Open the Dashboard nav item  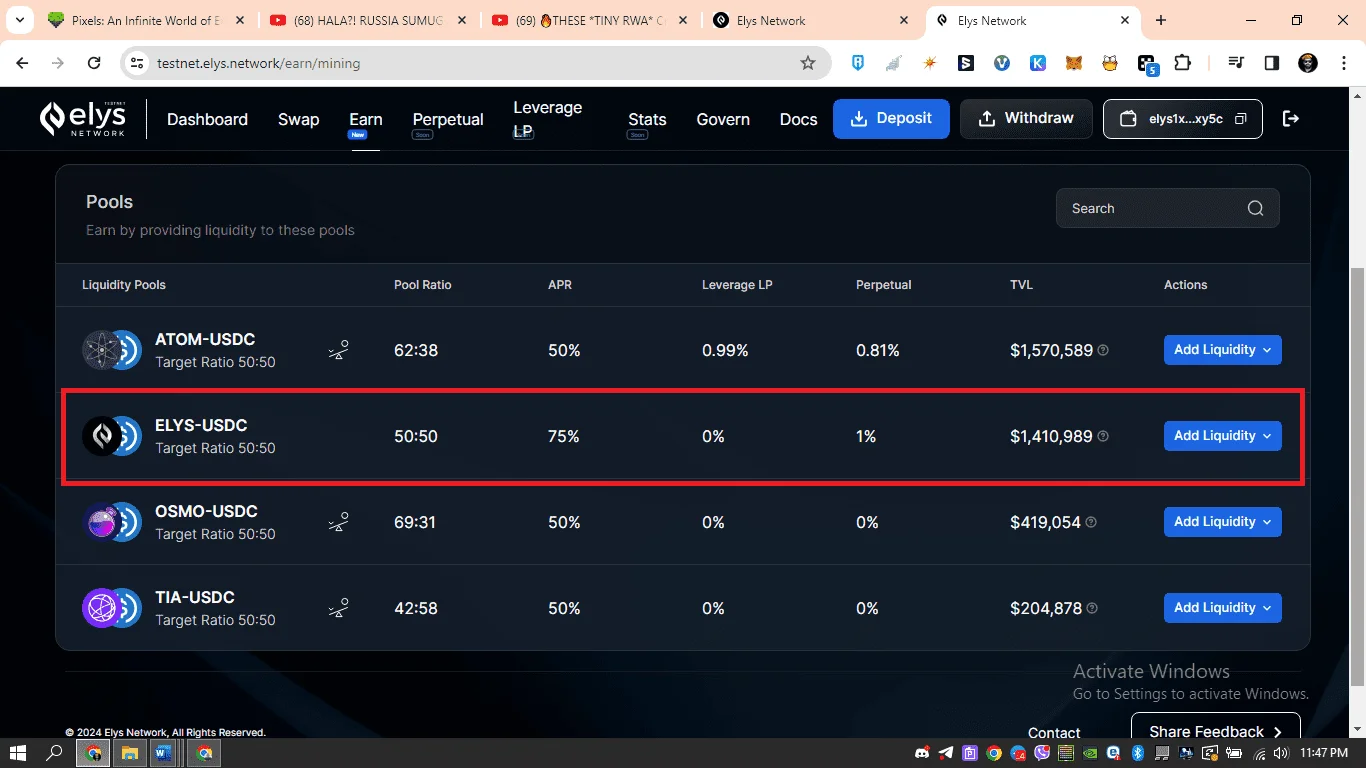(207, 119)
